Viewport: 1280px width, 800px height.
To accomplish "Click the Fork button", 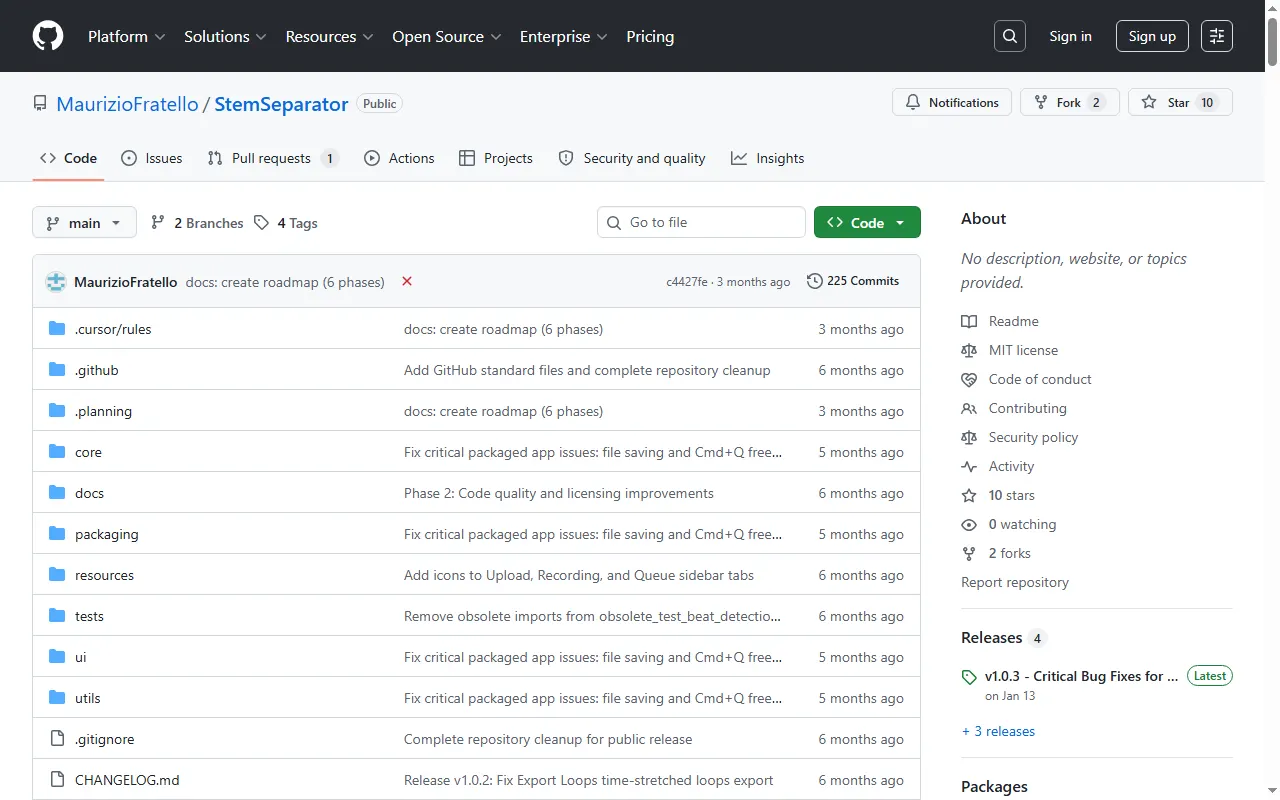I will [1069, 102].
